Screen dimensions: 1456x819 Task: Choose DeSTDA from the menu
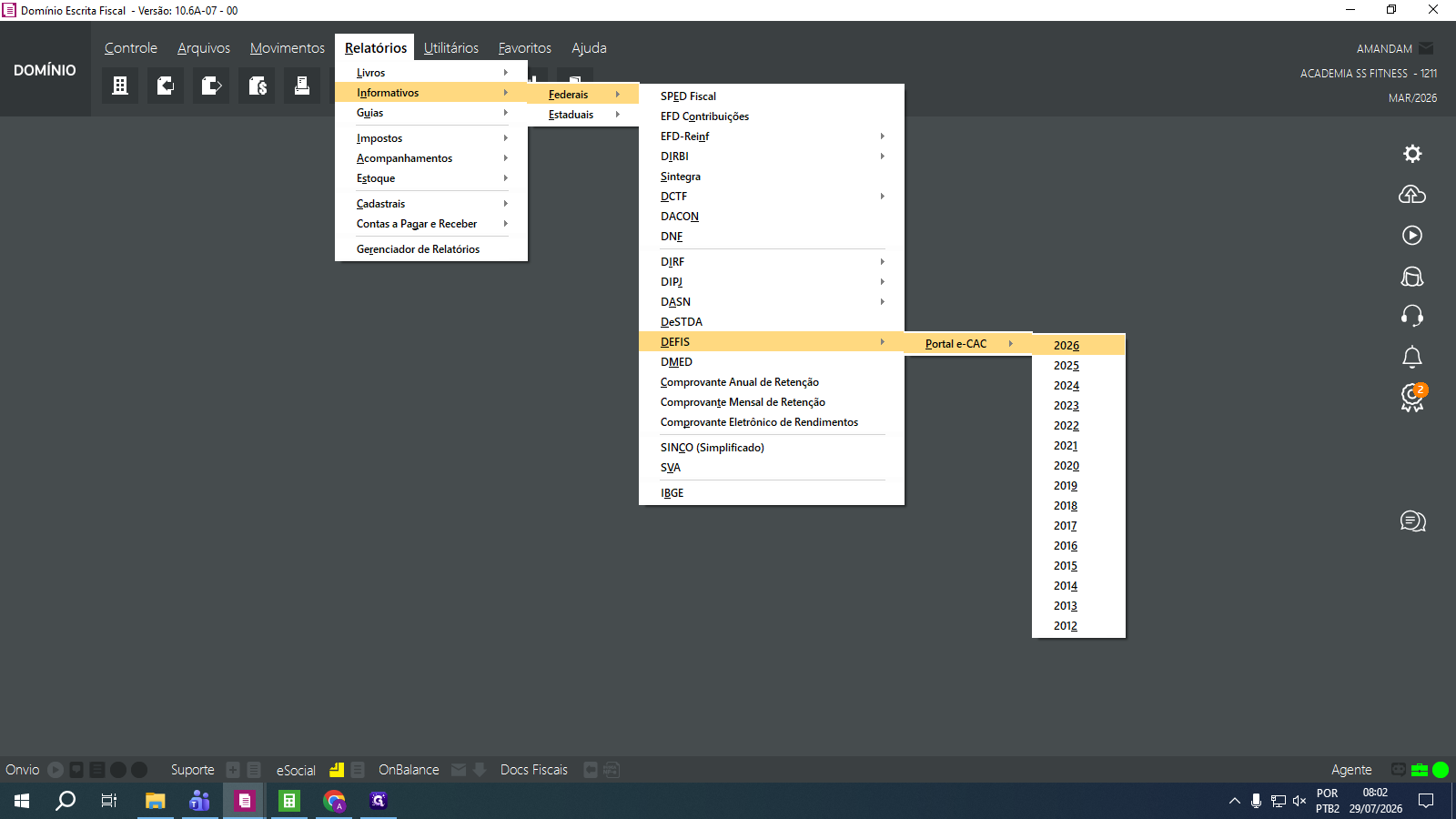[772, 322]
